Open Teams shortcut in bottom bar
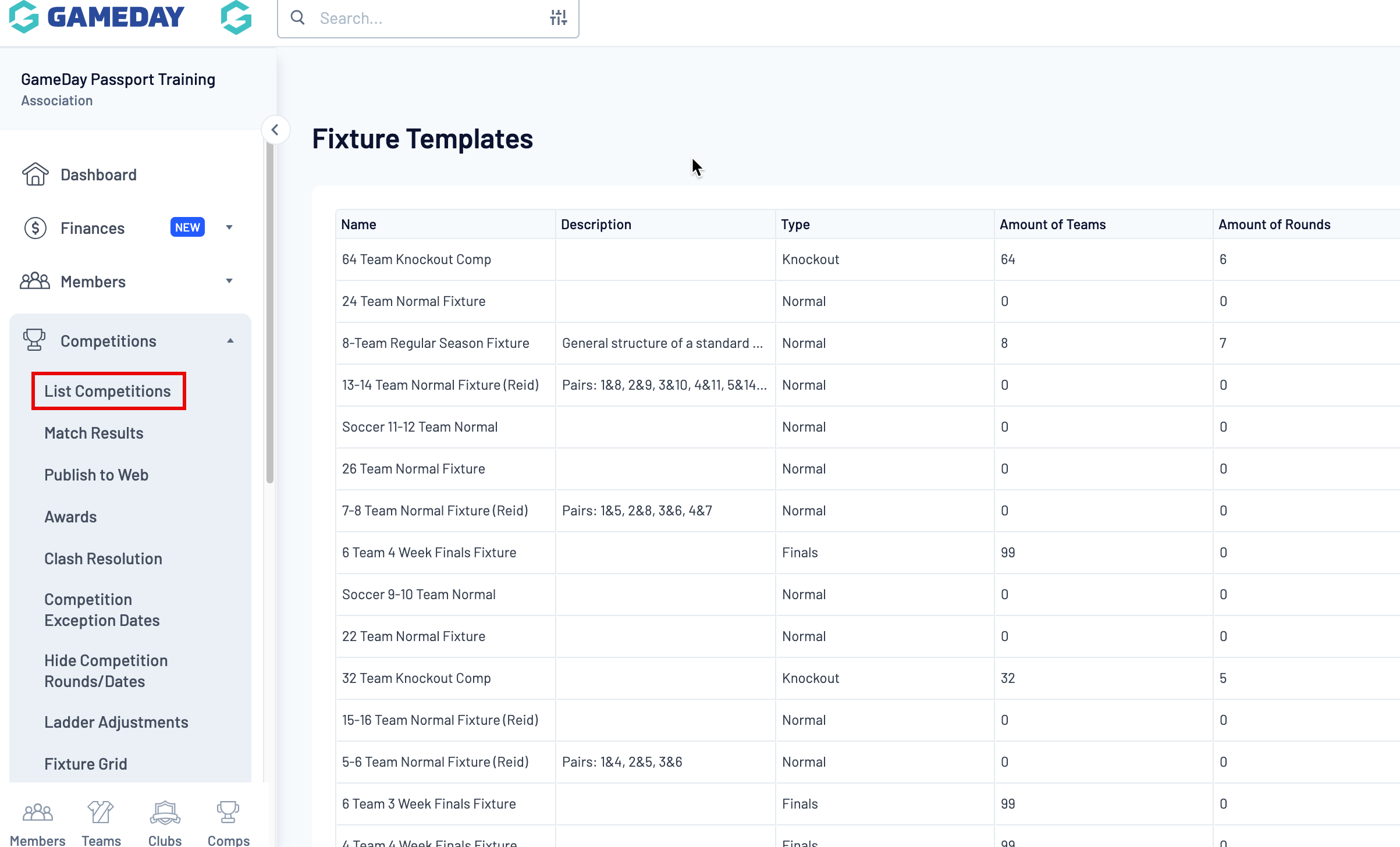1400x847 pixels. (101, 823)
